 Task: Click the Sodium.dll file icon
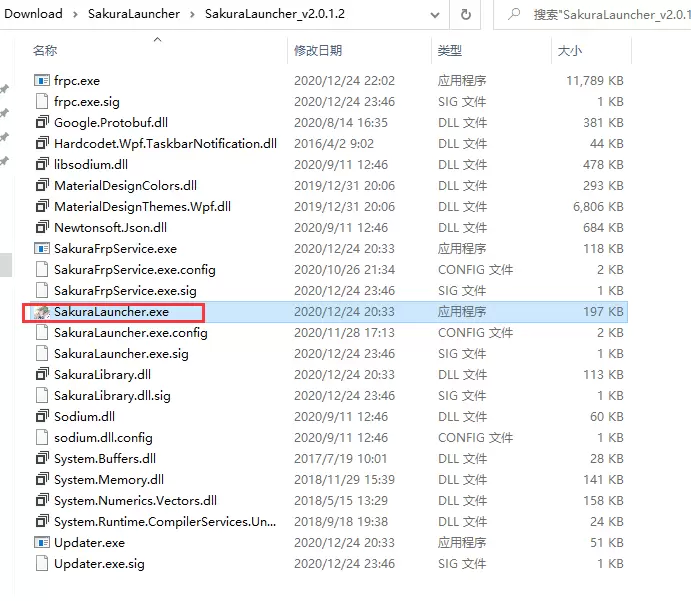pos(42,417)
